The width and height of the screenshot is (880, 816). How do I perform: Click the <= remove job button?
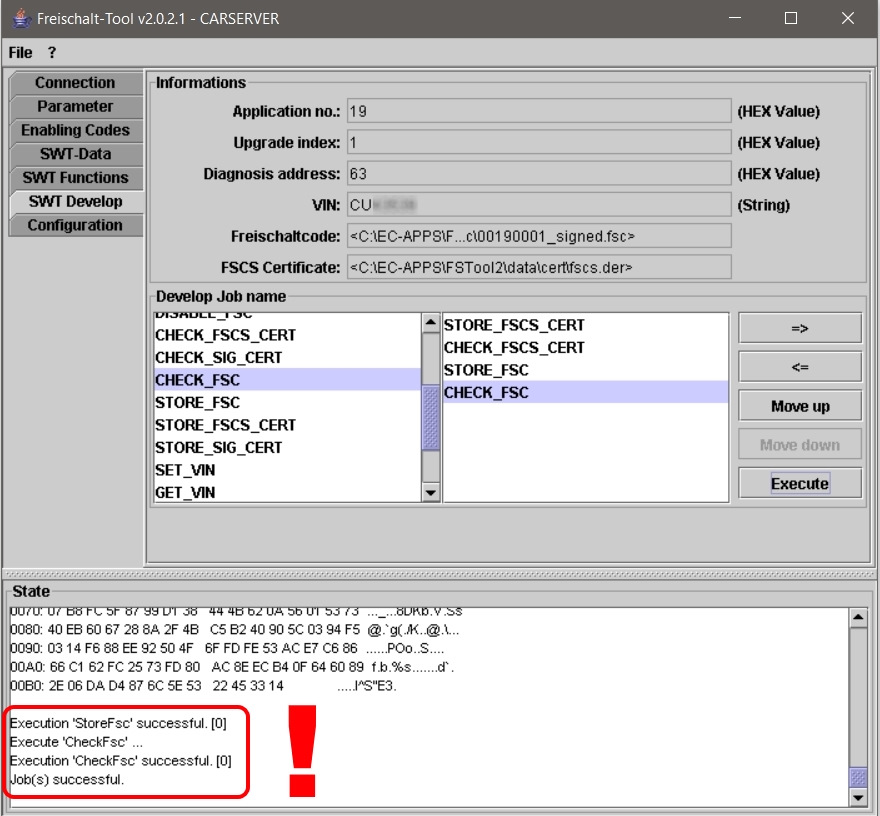[x=800, y=367]
